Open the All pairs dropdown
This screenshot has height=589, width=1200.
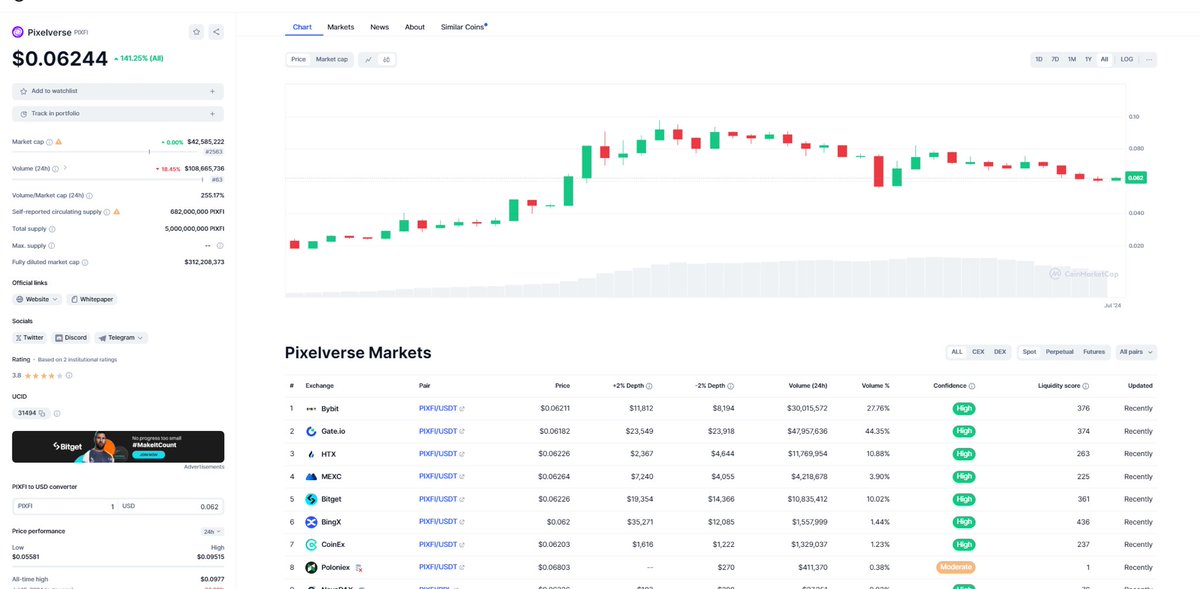point(1136,352)
